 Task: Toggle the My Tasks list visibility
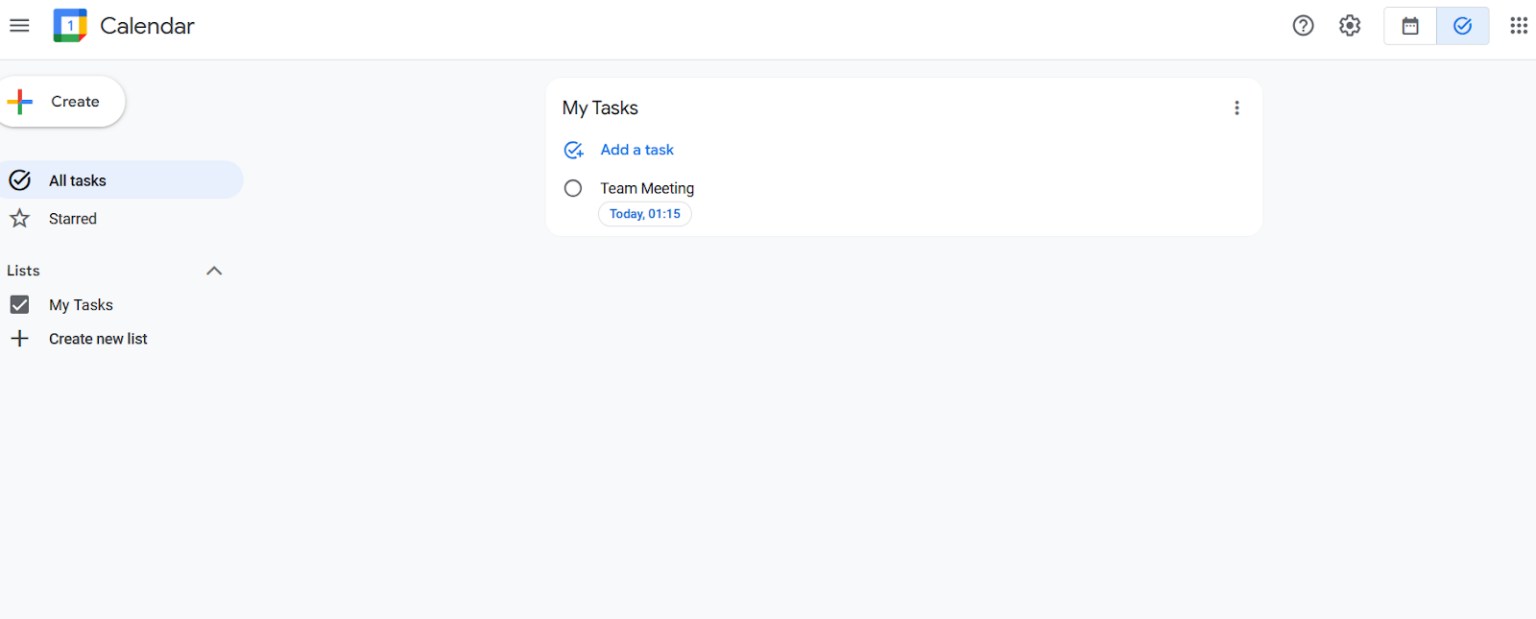click(19, 304)
